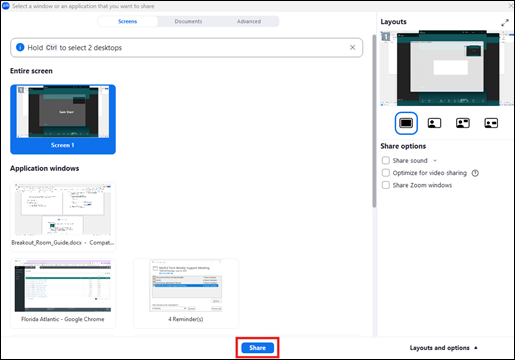Switch to the Advanced tab

249,21
